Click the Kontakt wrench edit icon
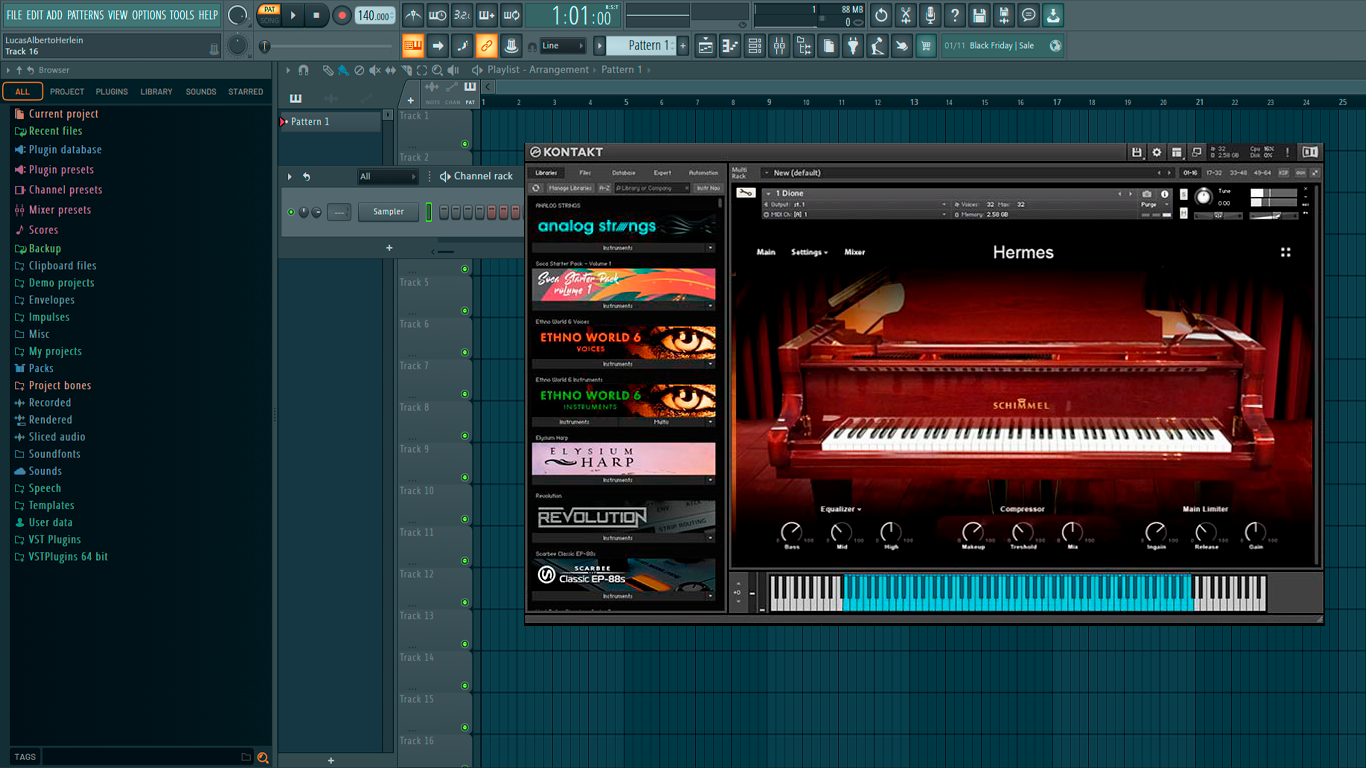This screenshot has height=768, width=1366. click(745, 193)
